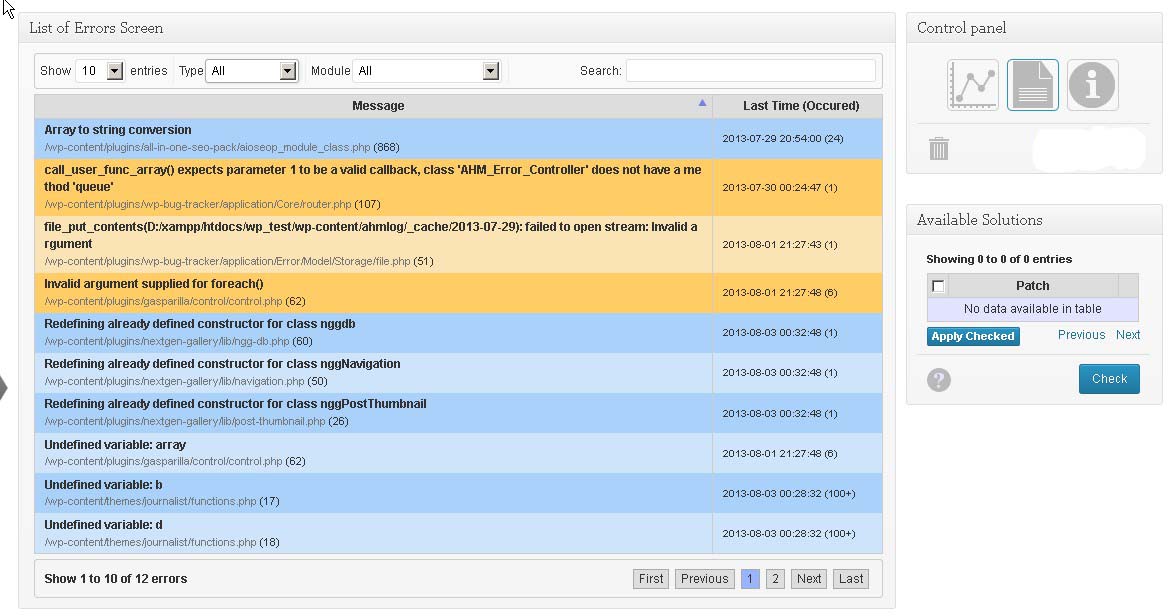Expand the left side panel arrow
Viewport: 1171px width, 616px height.
[4, 388]
